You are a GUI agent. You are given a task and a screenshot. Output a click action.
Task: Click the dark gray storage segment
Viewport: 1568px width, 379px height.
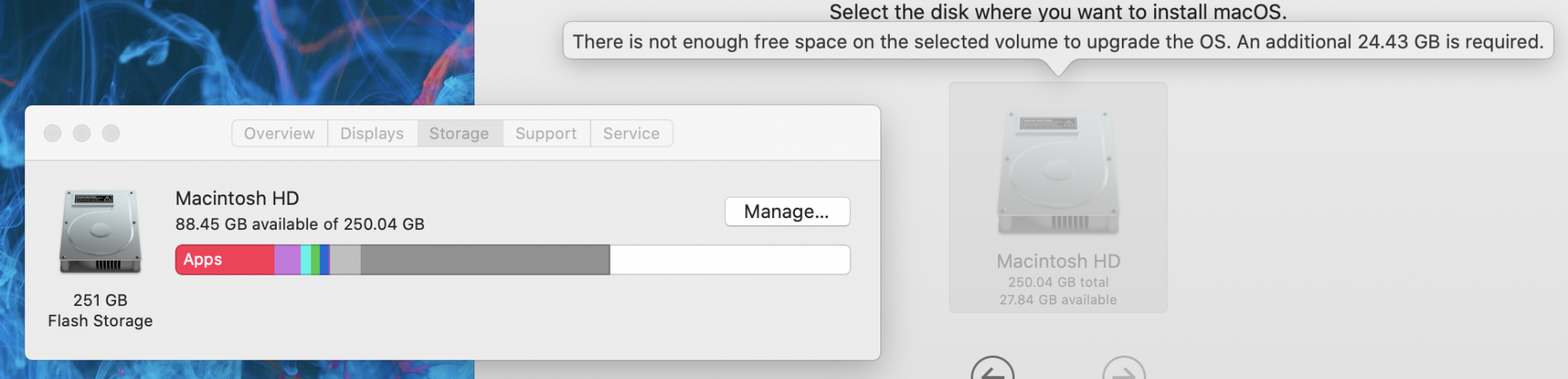pos(485,260)
